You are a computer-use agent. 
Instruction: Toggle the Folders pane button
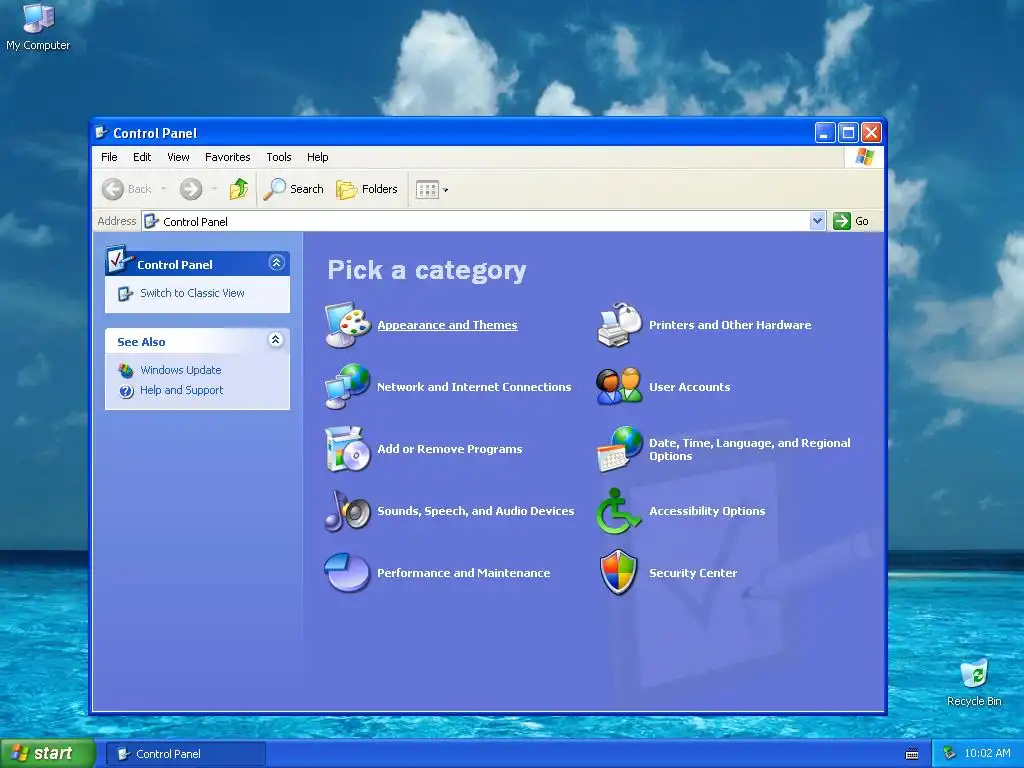tap(366, 189)
